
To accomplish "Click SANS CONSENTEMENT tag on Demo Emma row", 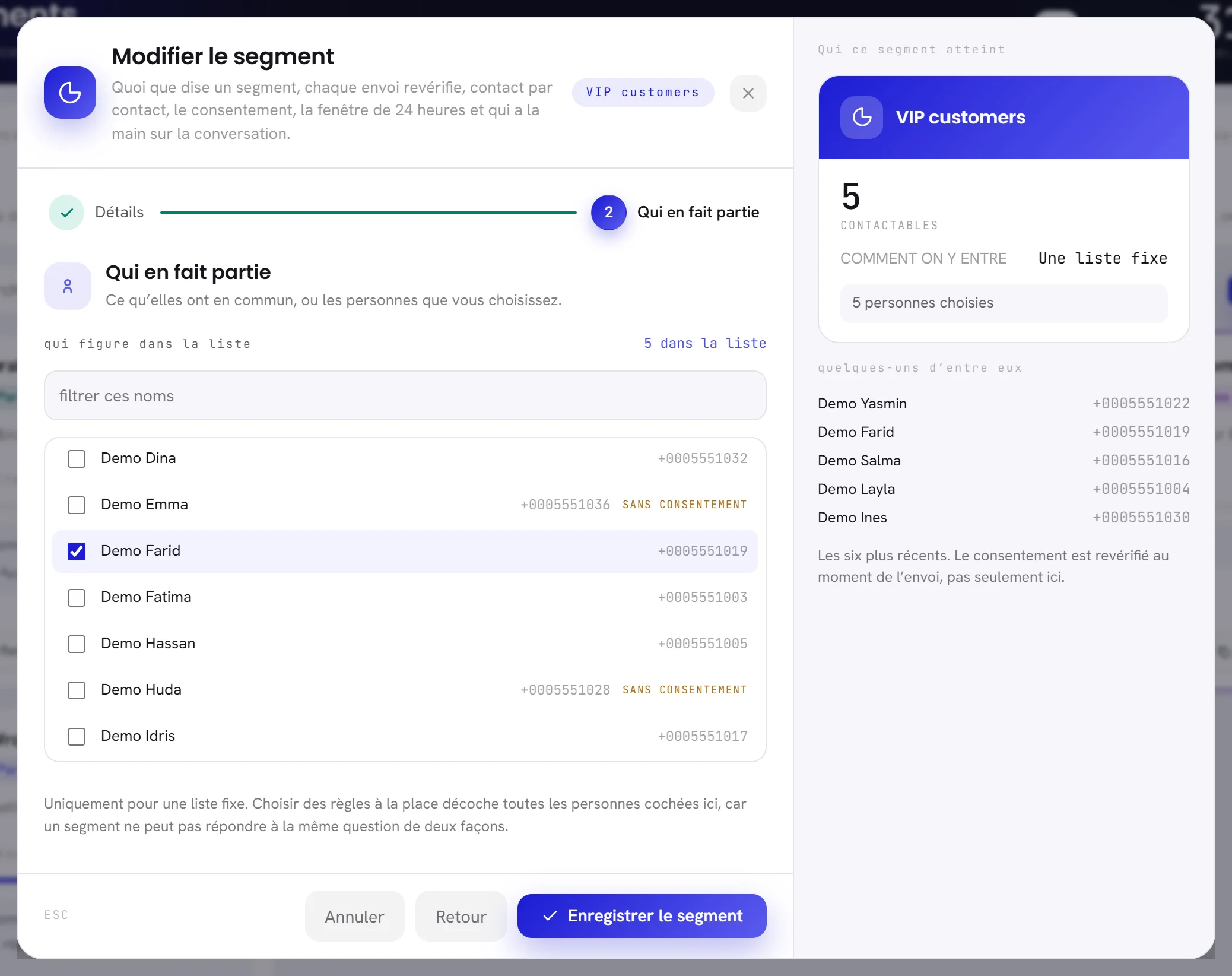I will 684,505.
